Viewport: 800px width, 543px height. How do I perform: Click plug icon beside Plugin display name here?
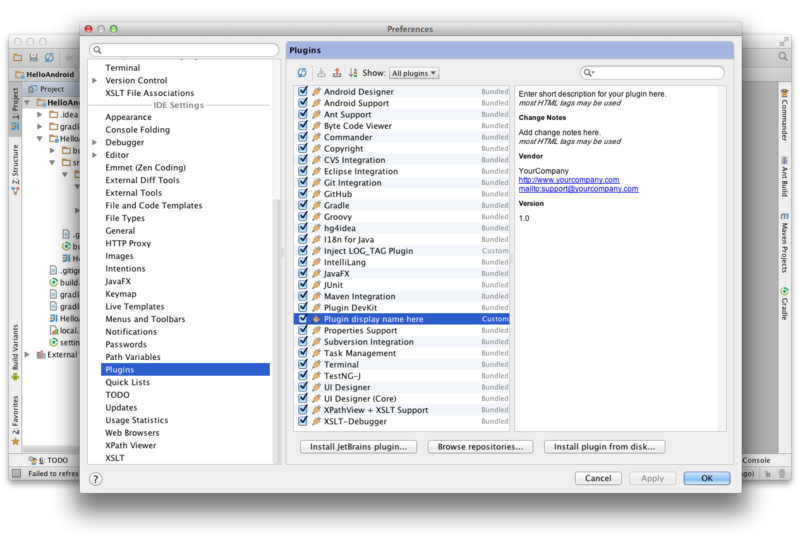(316, 319)
